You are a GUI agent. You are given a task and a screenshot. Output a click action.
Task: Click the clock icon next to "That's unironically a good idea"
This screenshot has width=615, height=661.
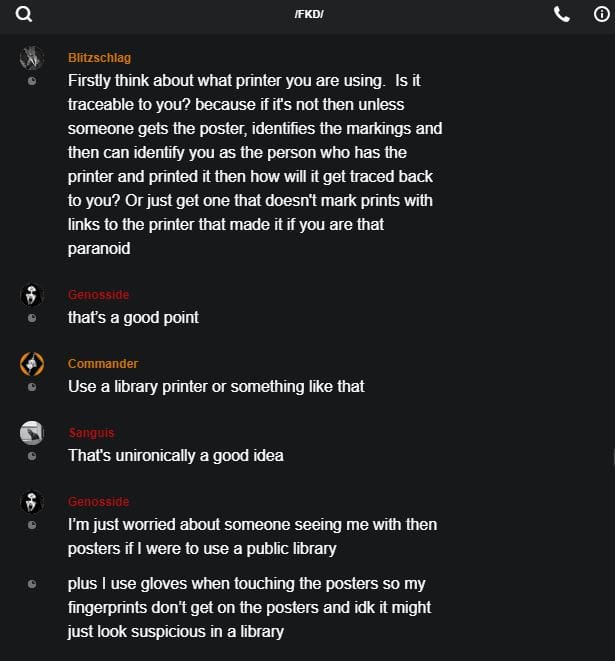[32, 456]
